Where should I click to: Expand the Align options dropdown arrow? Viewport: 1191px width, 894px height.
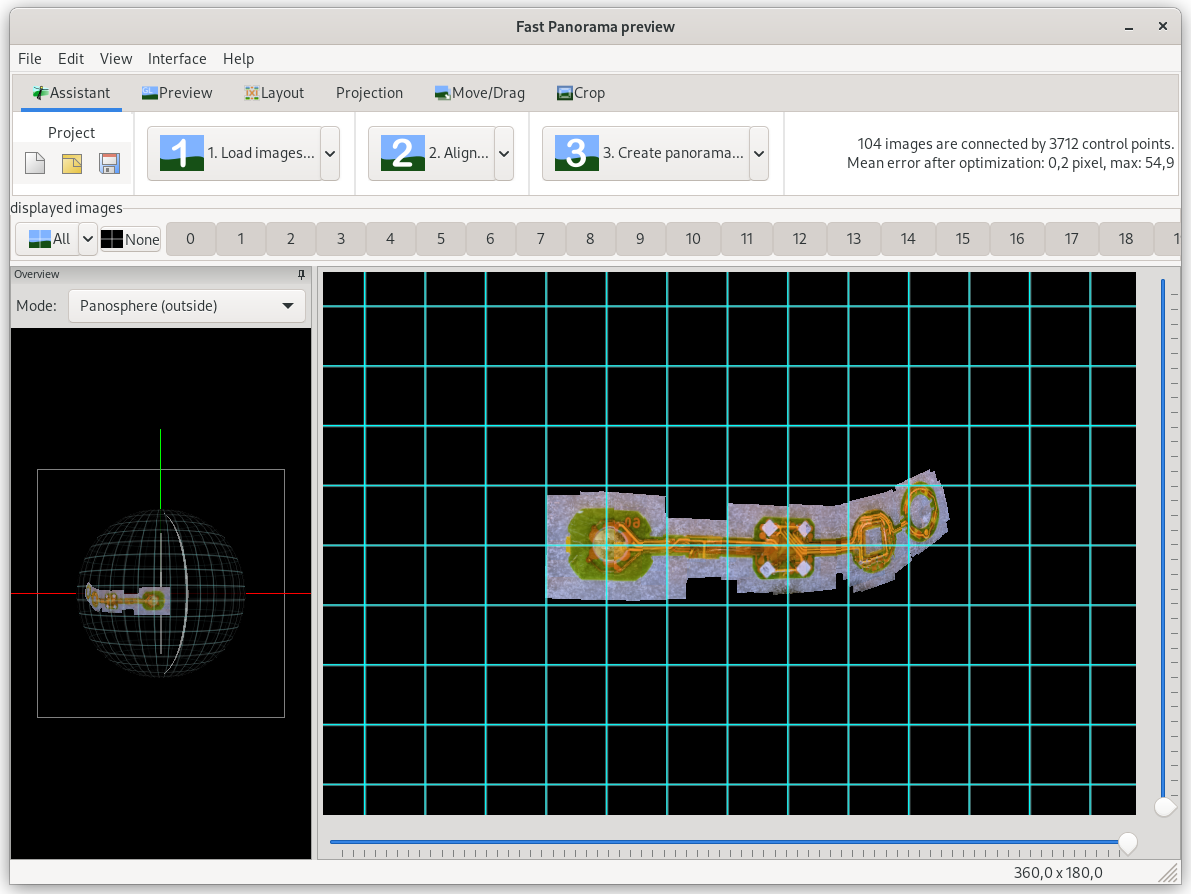pyautogui.click(x=504, y=153)
